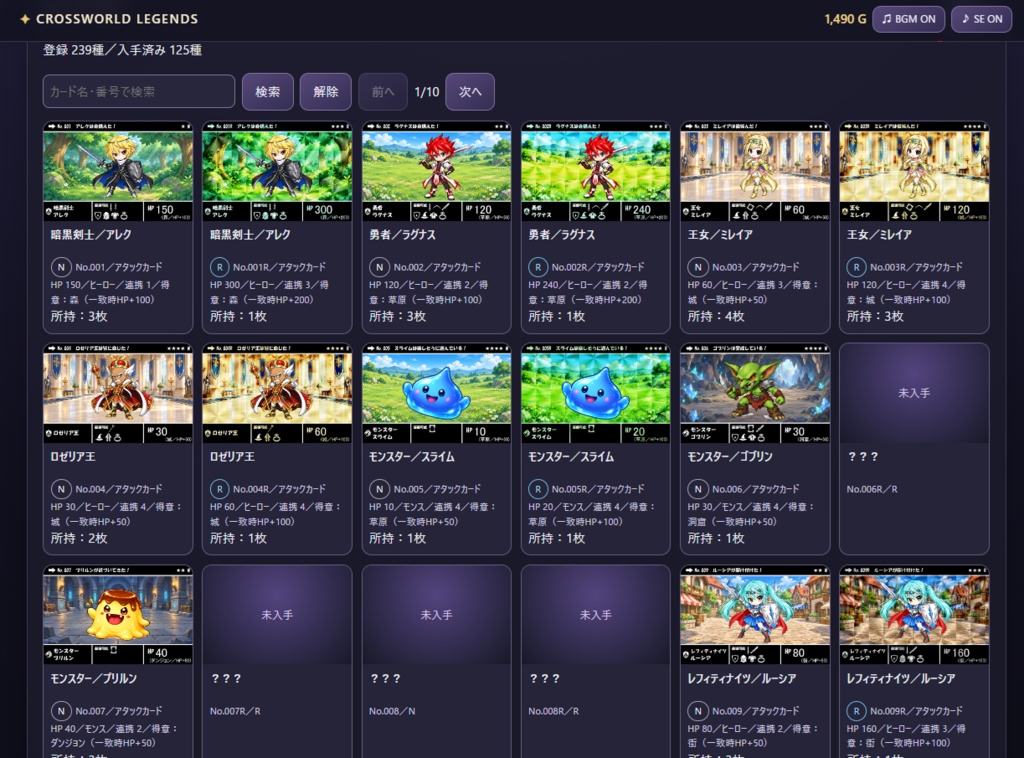Click the 所持：4枚 count text

point(716,317)
